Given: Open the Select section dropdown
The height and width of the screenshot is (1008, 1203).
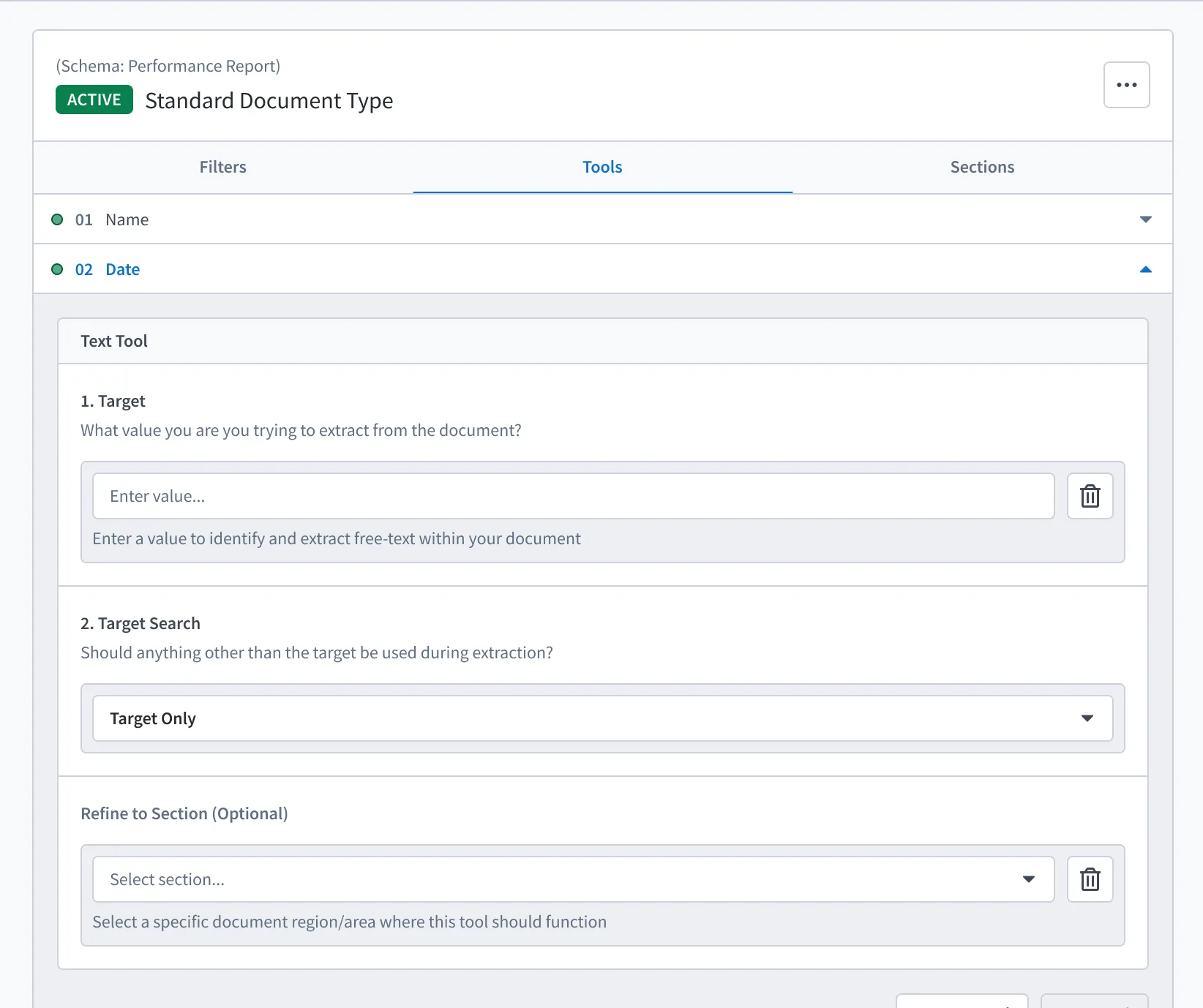Looking at the screenshot, I should pos(573,879).
